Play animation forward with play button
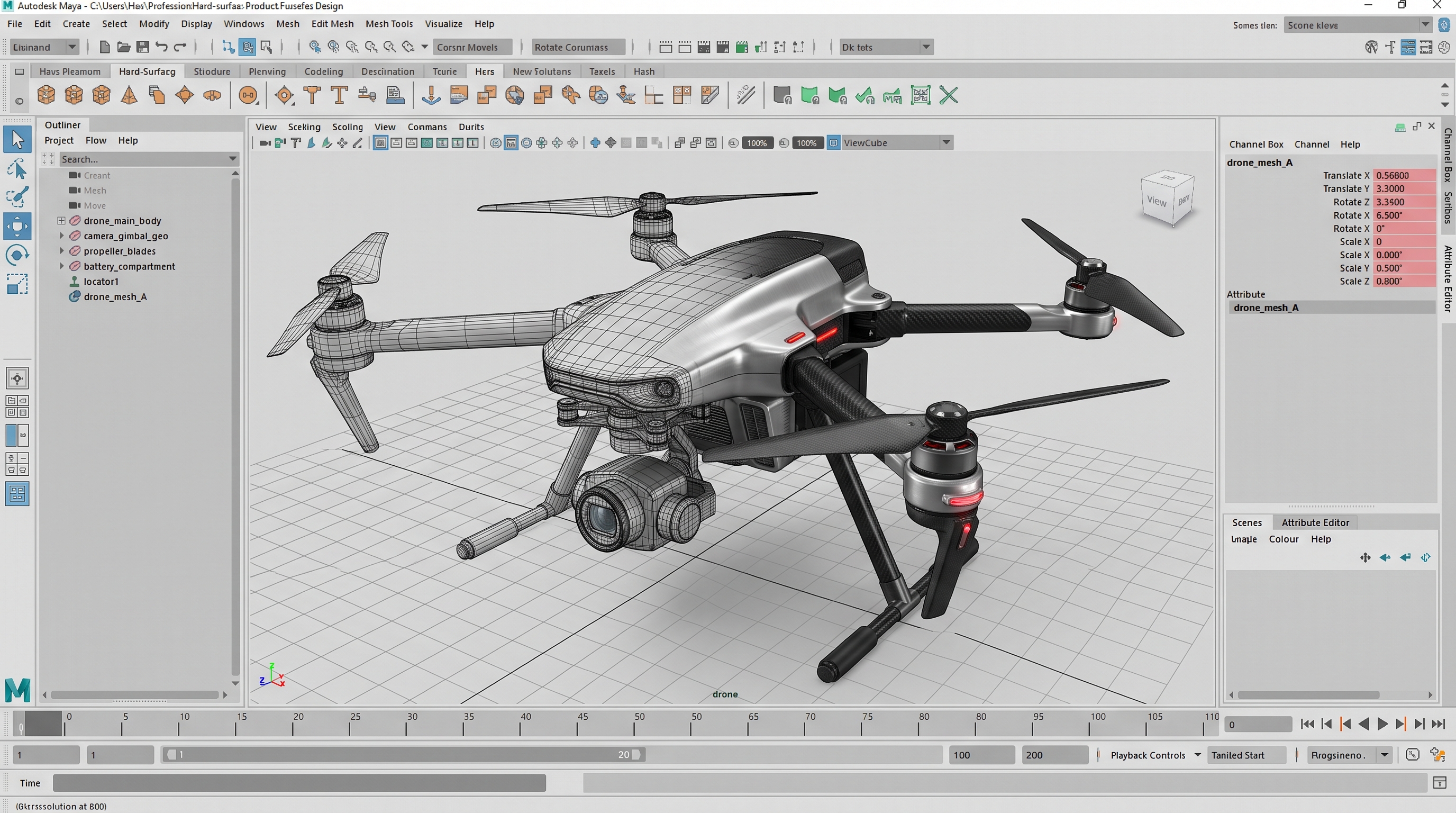This screenshot has width=1456, height=813. [x=1382, y=724]
